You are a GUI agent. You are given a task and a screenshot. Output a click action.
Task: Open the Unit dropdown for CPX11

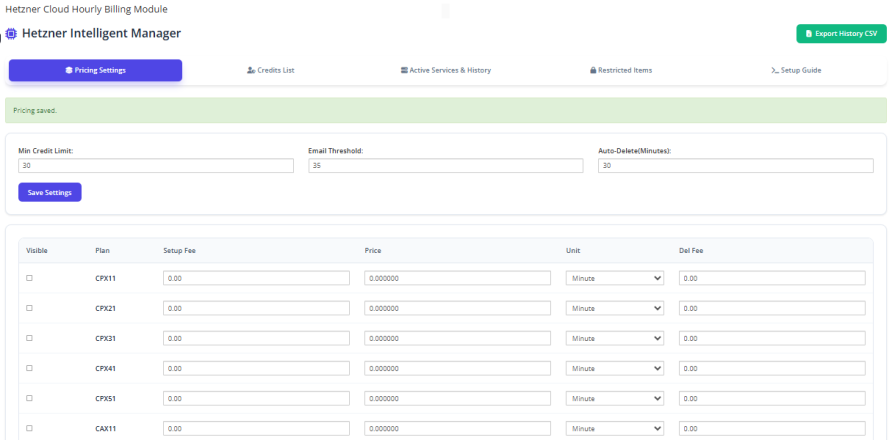tap(615, 278)
